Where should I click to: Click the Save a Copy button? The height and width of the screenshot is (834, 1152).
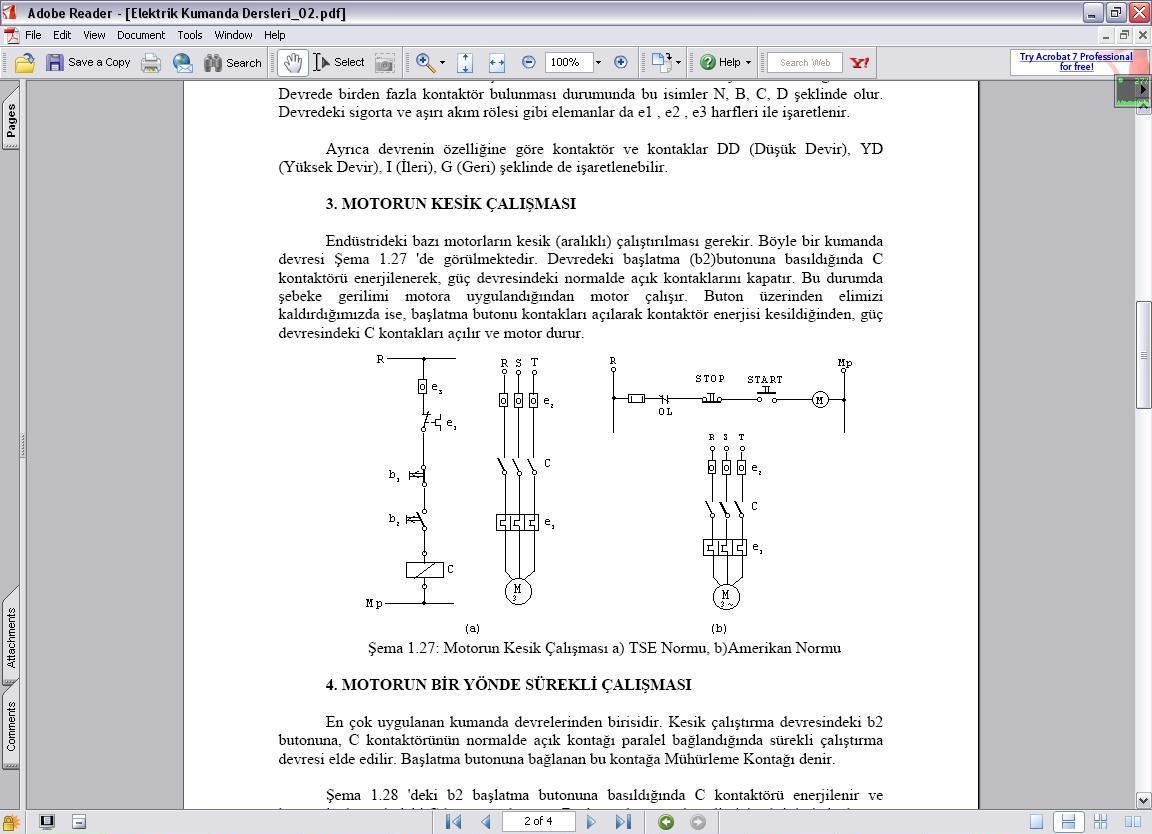(88, 62)
